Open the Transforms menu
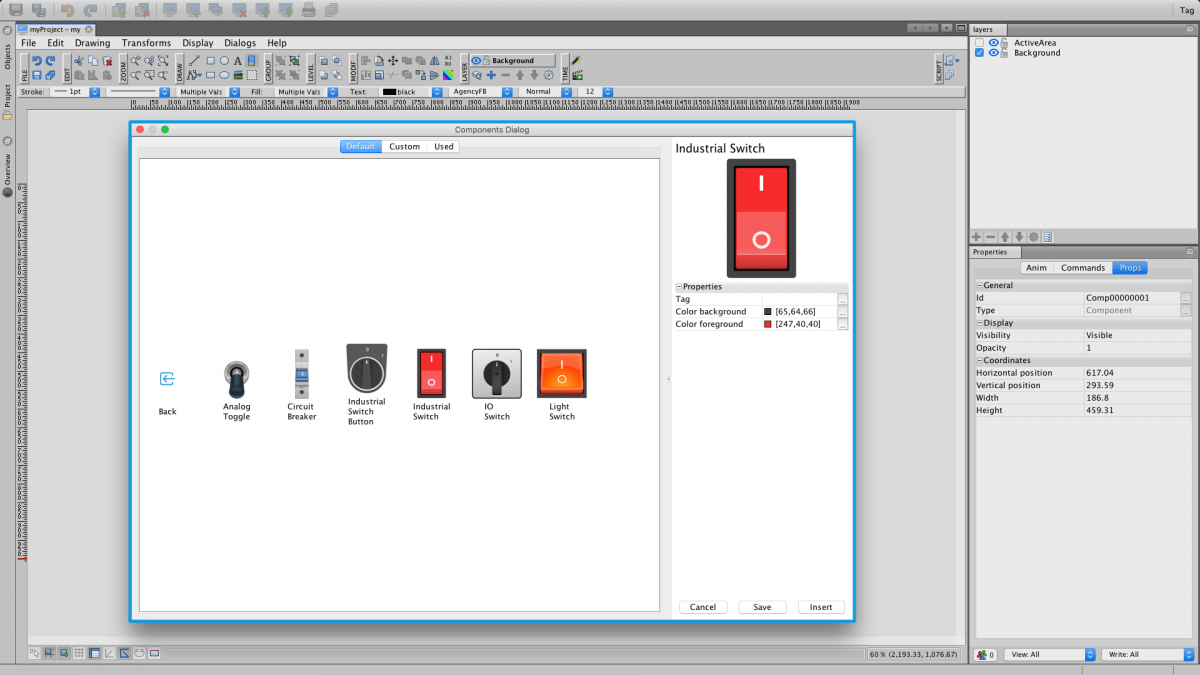 pyautogui.click(x=146, y=43)
